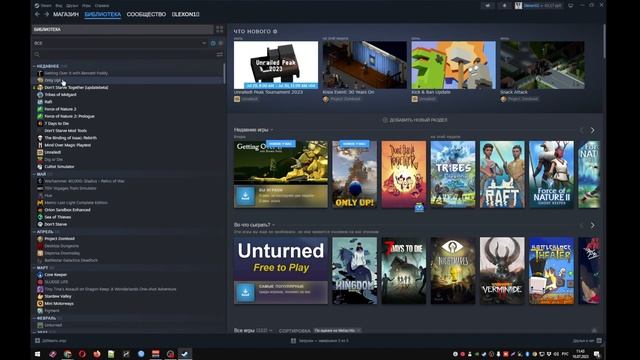Select 7 Days to Die in list
This screenshot has height=360, width=640.
(56, 124)
